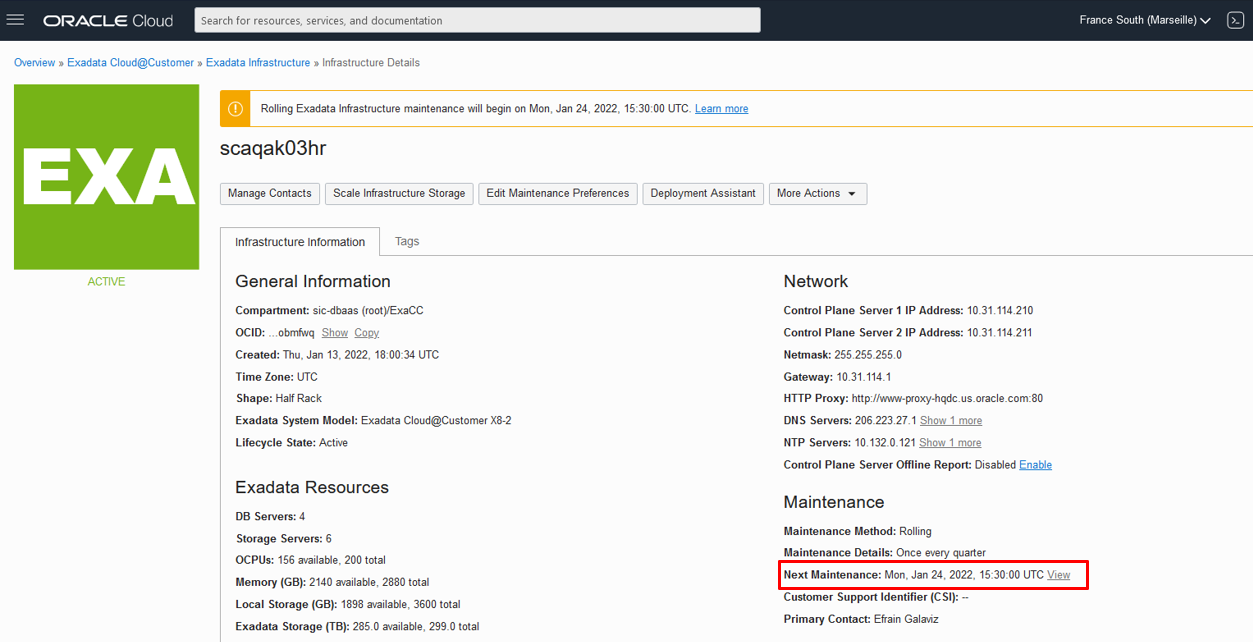Click the scaqak03hr infrastructure name

[273, 148]
